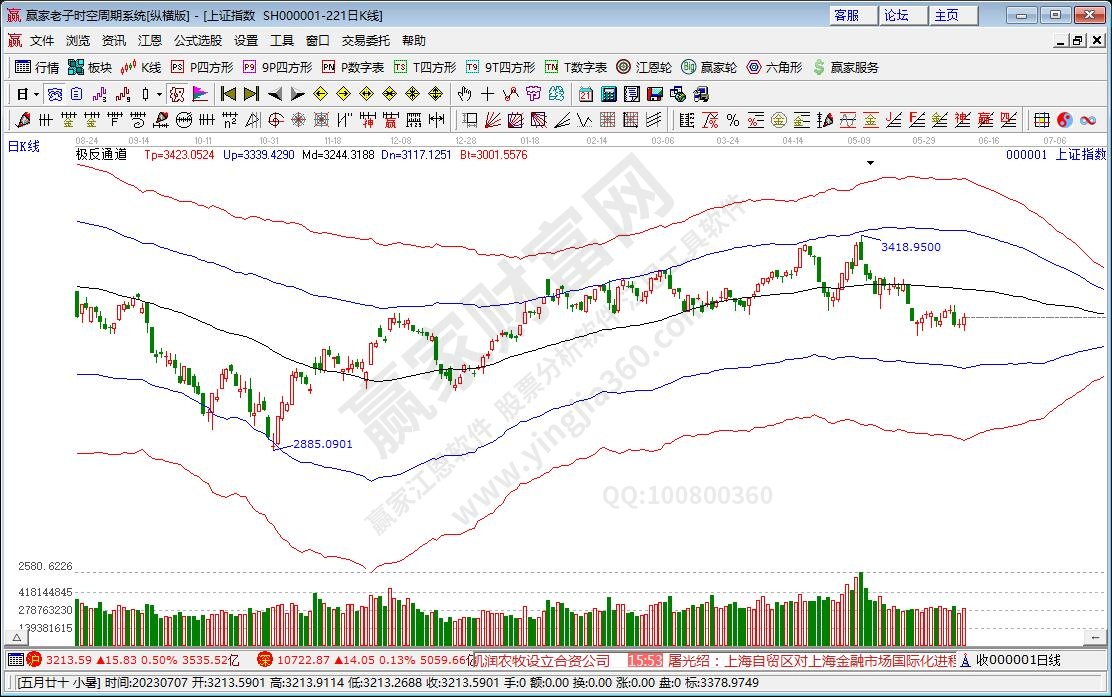Expand the candlestick style dropdown arrow
Image resolution: width=1112 pixels, height=697 pixels.
click(159, 94)
